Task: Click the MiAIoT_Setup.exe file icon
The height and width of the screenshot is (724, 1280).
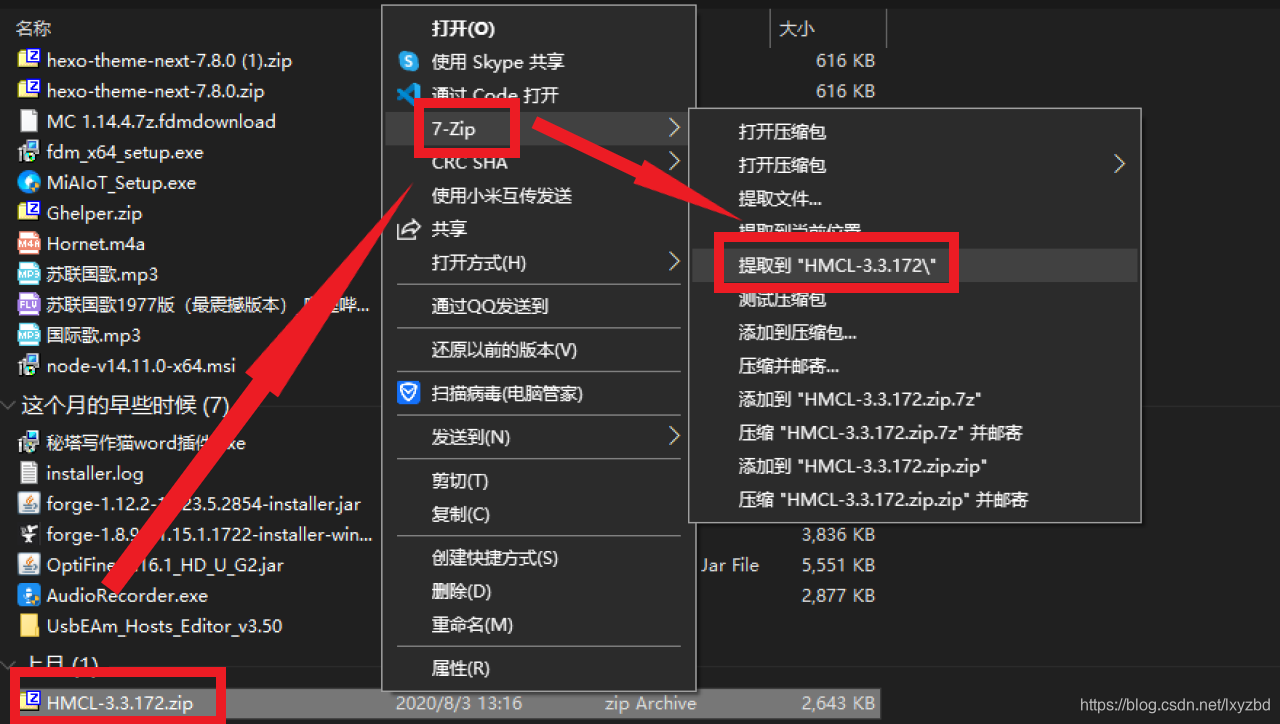Action: tap(29, 183)
